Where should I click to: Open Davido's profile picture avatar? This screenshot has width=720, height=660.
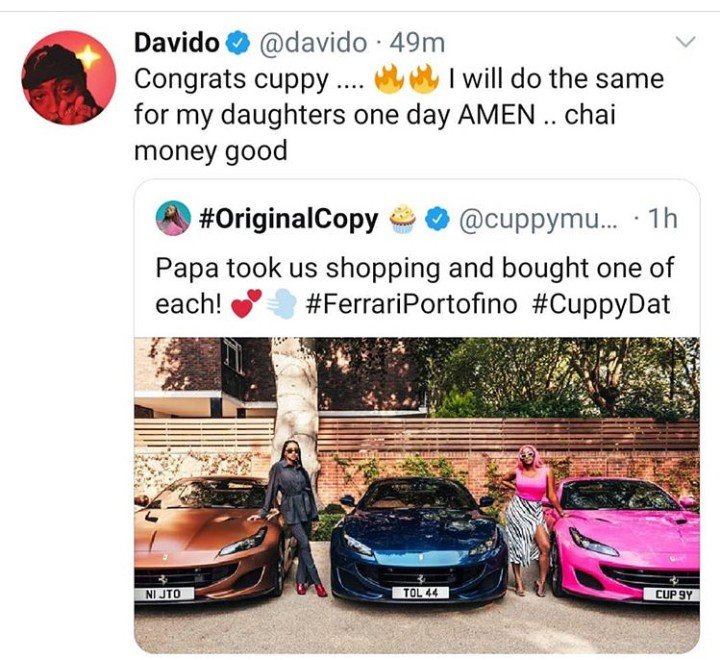pos(69,78)
